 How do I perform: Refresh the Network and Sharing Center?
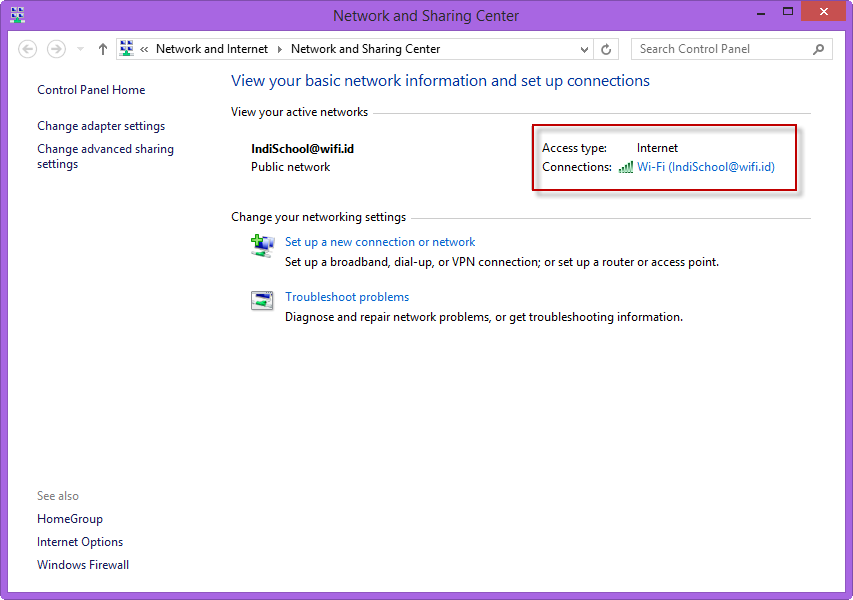click(606, 50)
